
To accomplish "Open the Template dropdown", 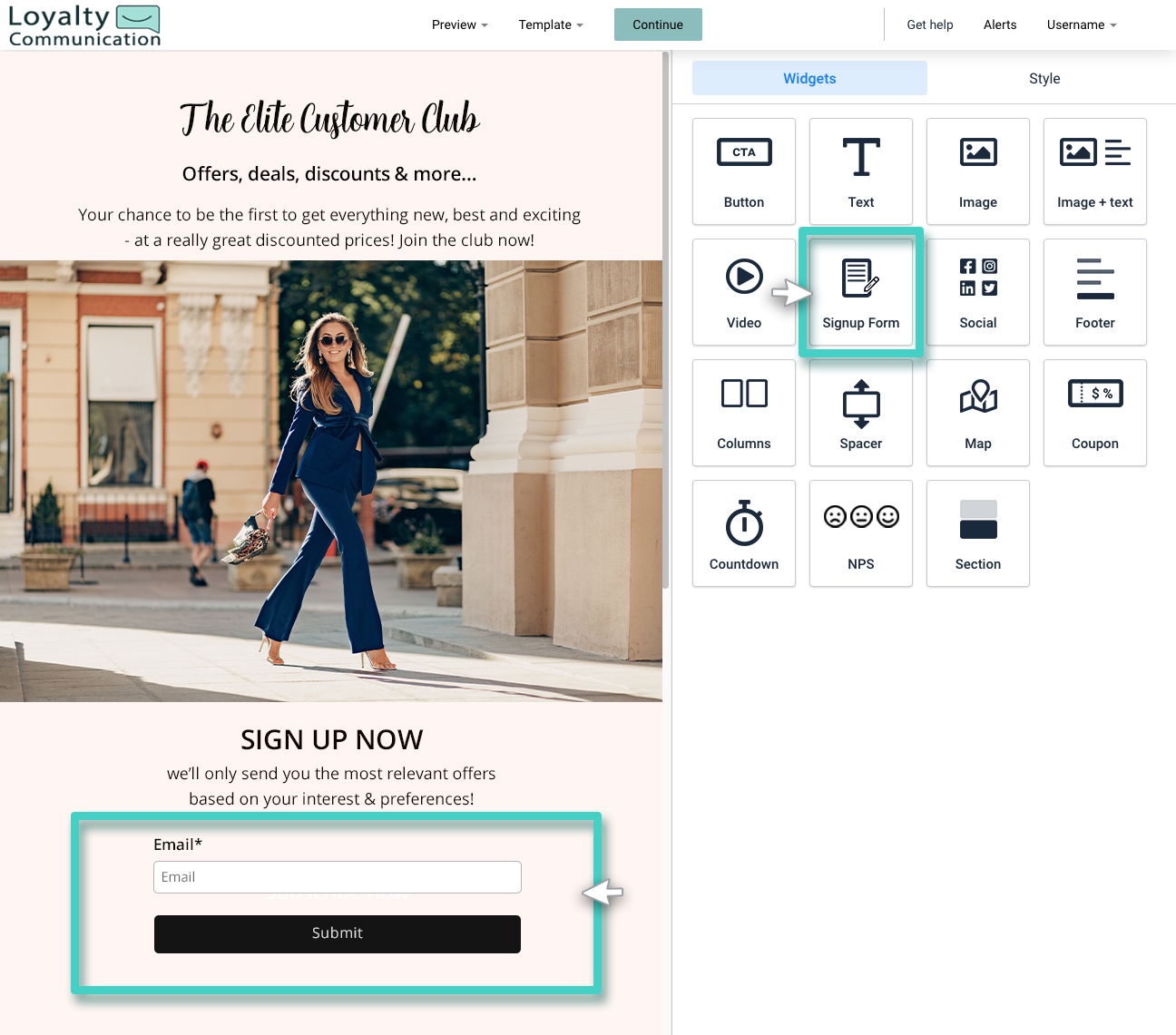I will coord(550,24).
